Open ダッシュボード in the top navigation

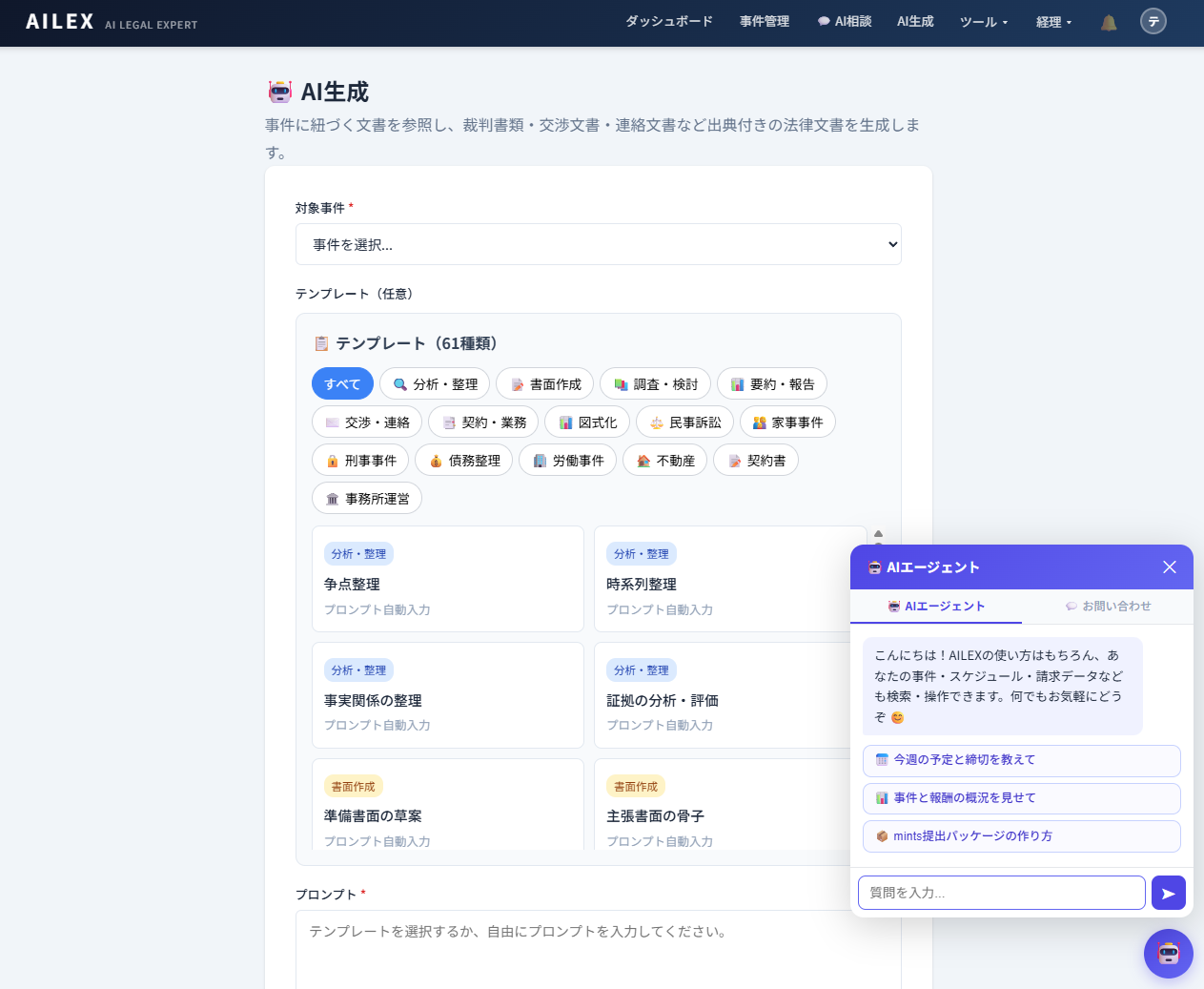pyautogui.click(x=669, y=22)
